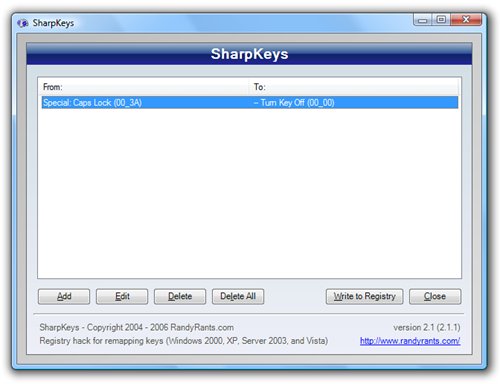Screen dimensions: 500x384
Task: Sort by the To: column header
Action: coord(354,87)
